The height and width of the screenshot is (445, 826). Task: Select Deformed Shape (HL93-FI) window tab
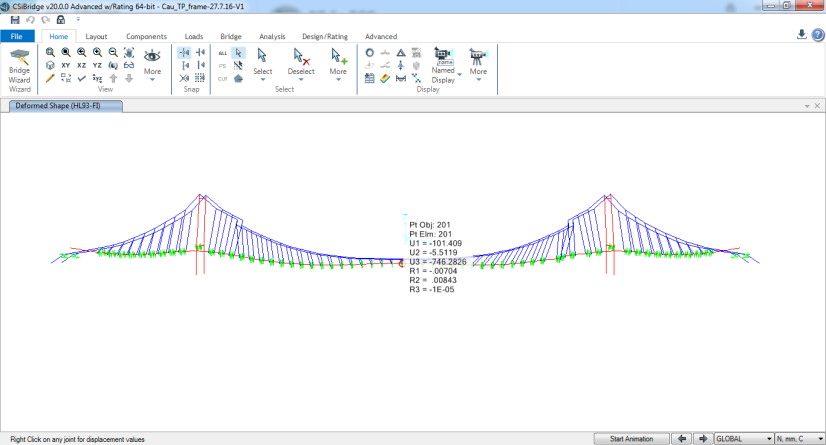66,106
